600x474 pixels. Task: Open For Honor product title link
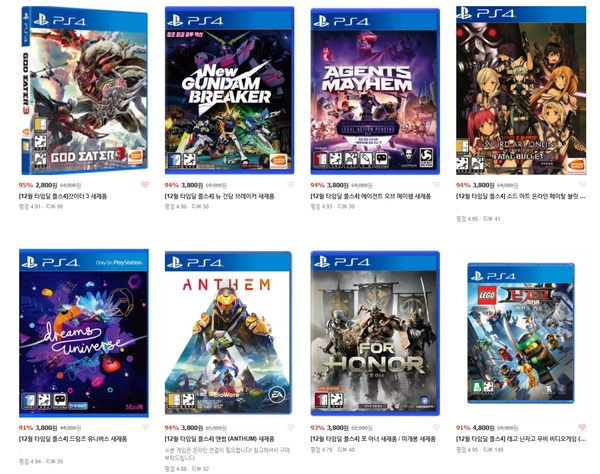(x=373, y=439)
